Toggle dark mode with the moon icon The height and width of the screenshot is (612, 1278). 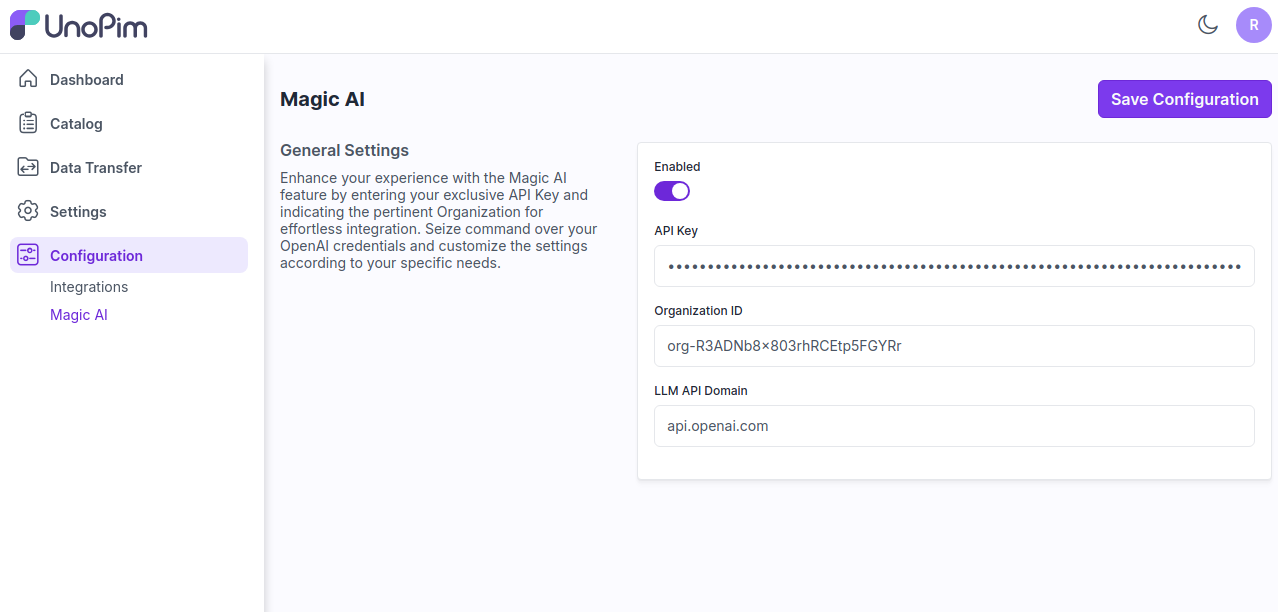pos(1208,25)
